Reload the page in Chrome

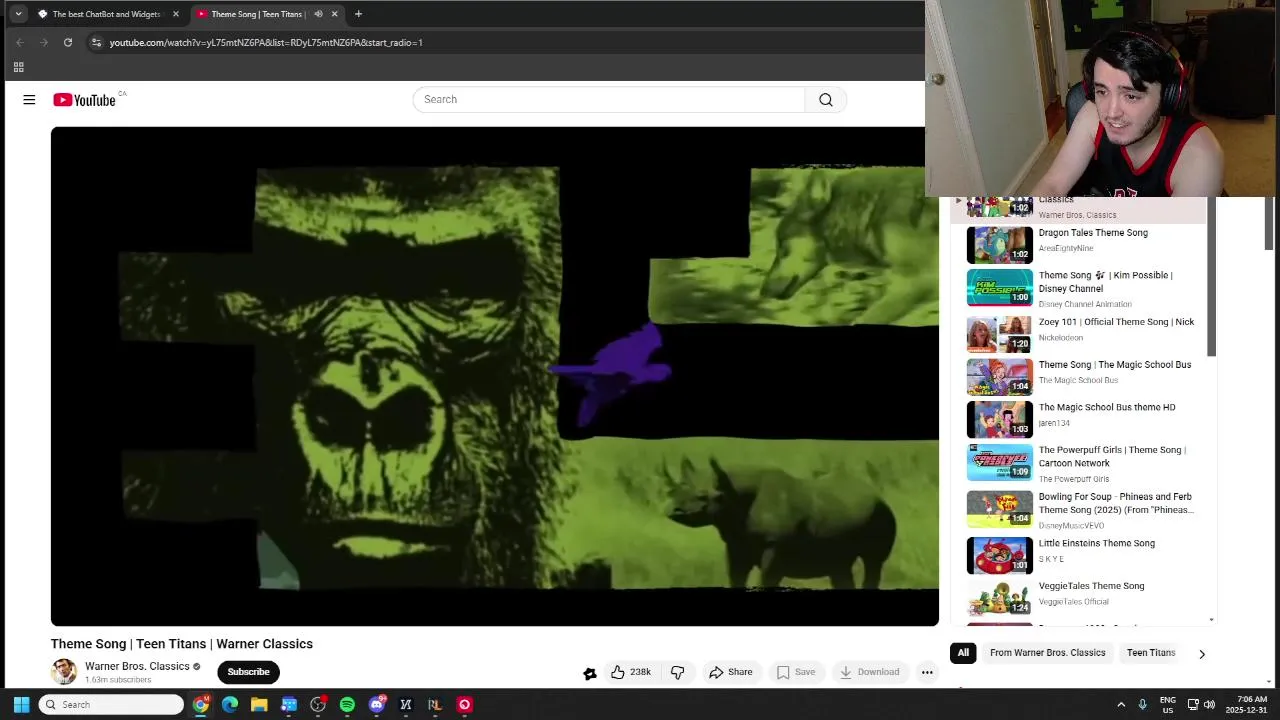click(x=68, y=42)
